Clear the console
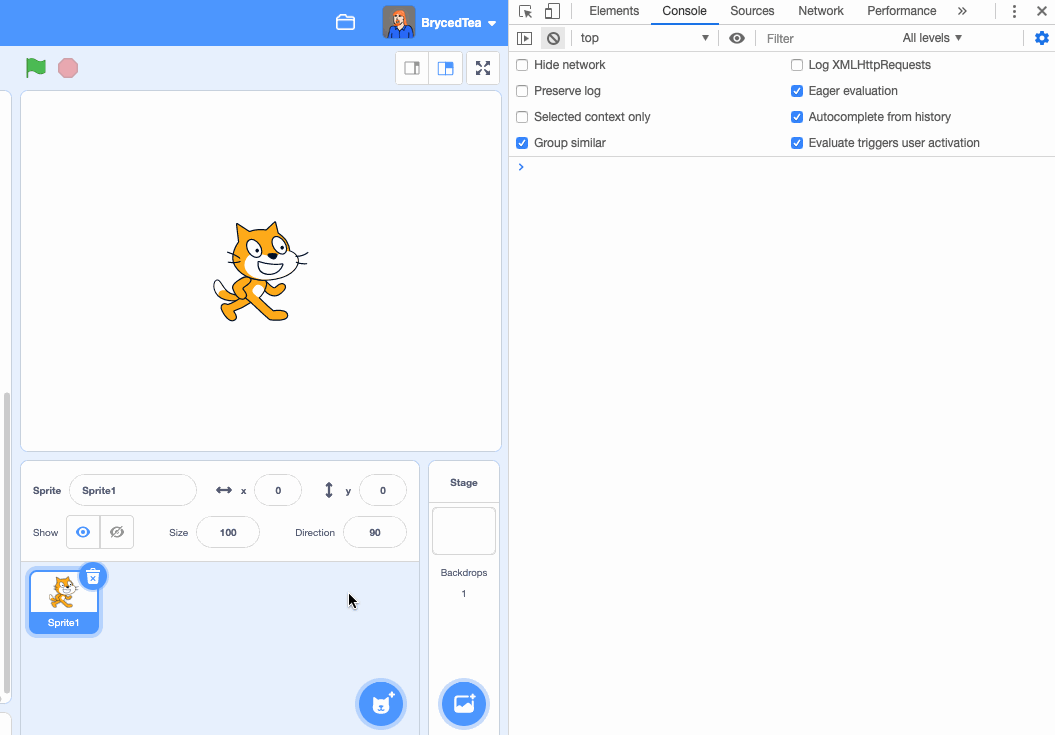 pyautogui.click(x=553, y=38)
